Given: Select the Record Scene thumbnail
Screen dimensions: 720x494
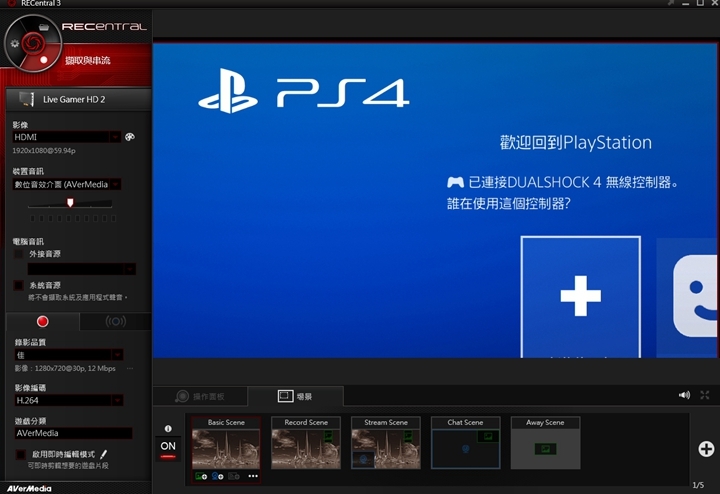Looking at the screenshot, I should click(306, 443).
